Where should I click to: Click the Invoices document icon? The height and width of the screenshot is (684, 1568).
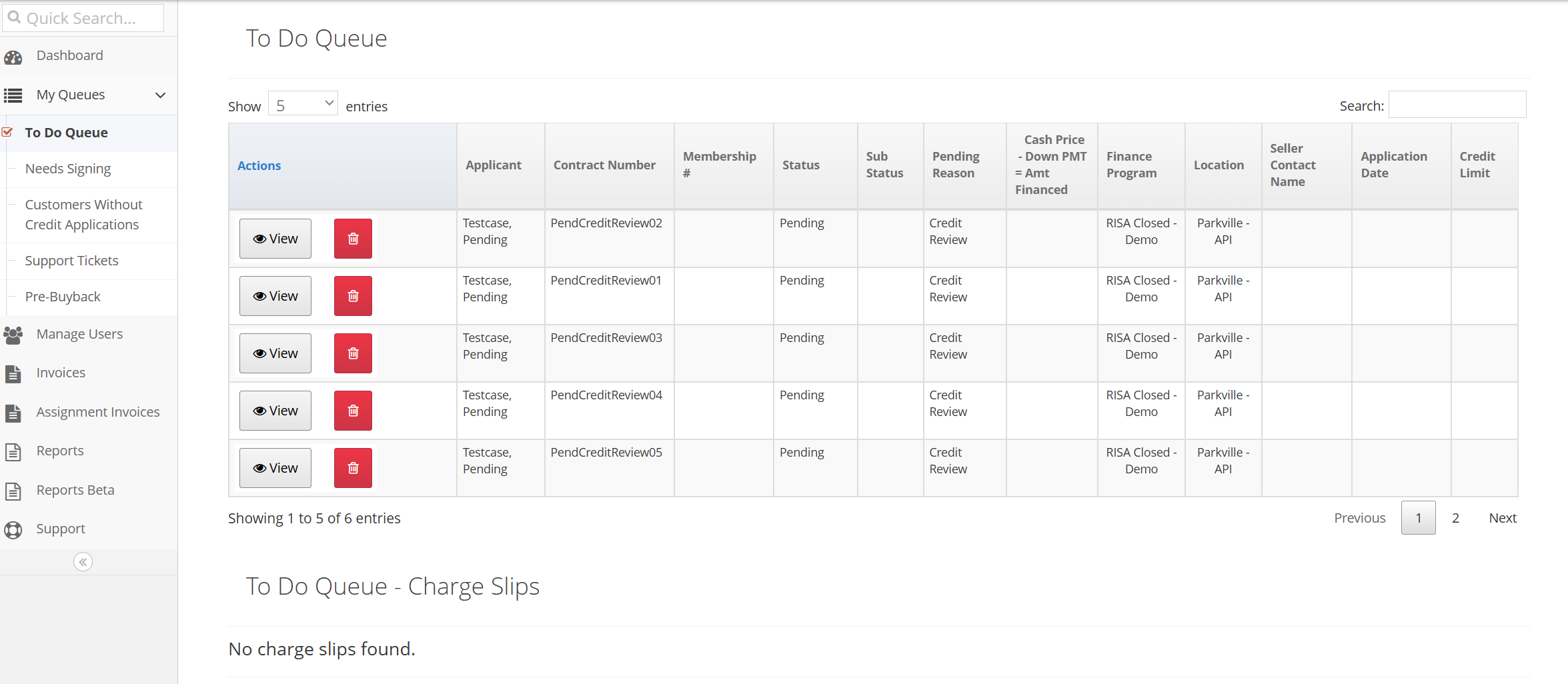click(x=13, y=374)
